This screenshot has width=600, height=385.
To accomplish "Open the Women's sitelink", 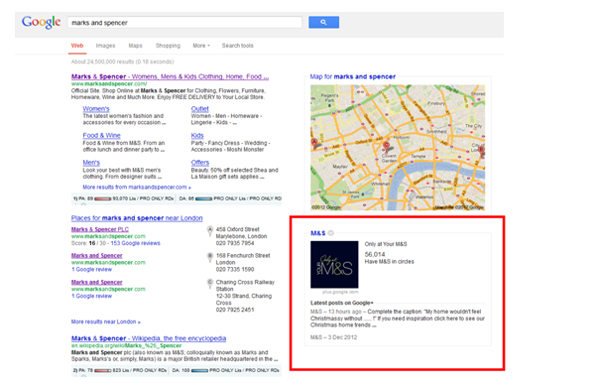I will click(x=96, y=109).
